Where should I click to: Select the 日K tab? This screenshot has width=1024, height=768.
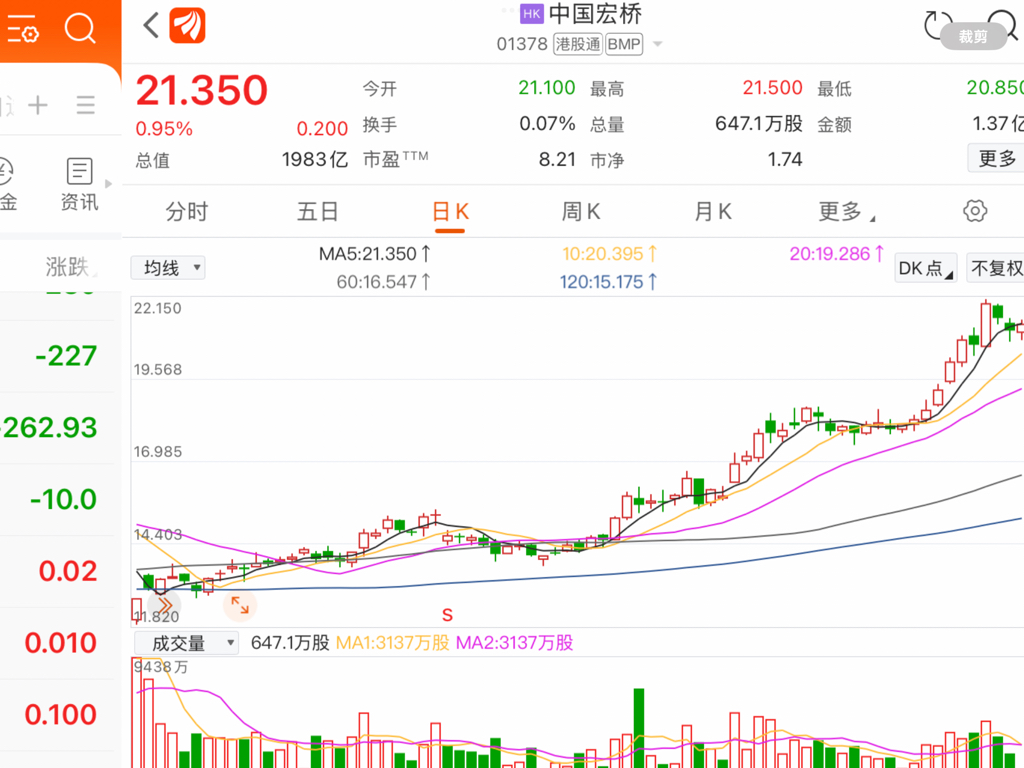451,212
